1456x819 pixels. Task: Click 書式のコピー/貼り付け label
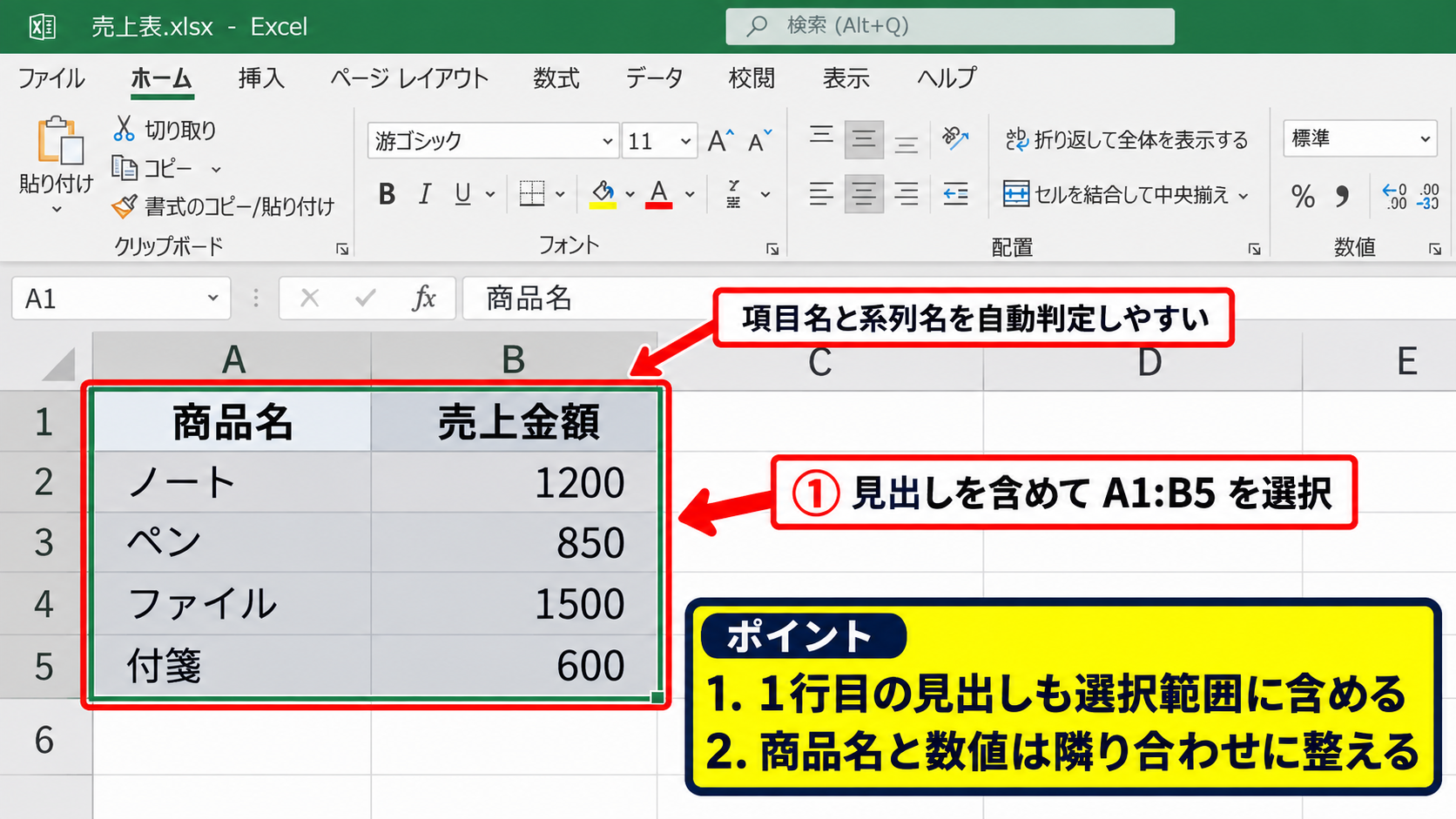239,206
